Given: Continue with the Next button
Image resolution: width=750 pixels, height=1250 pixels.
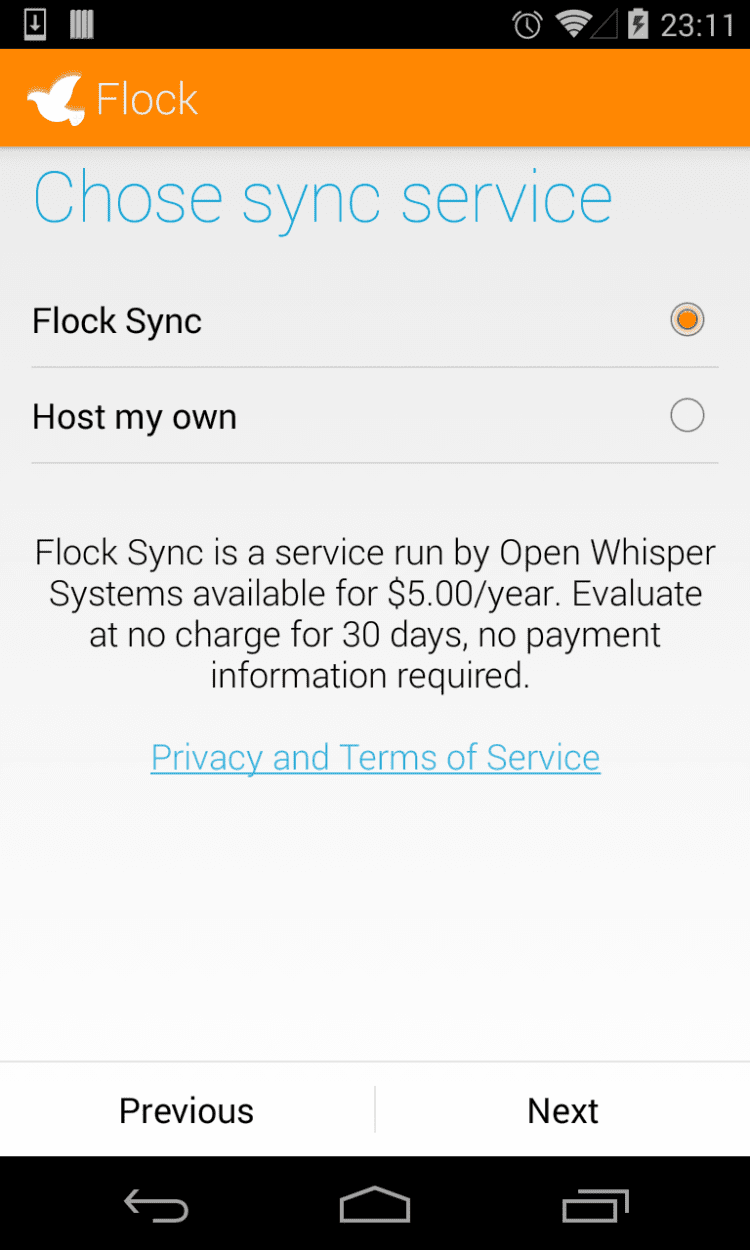Looking at the screenshot, I should coord(563,1110).
